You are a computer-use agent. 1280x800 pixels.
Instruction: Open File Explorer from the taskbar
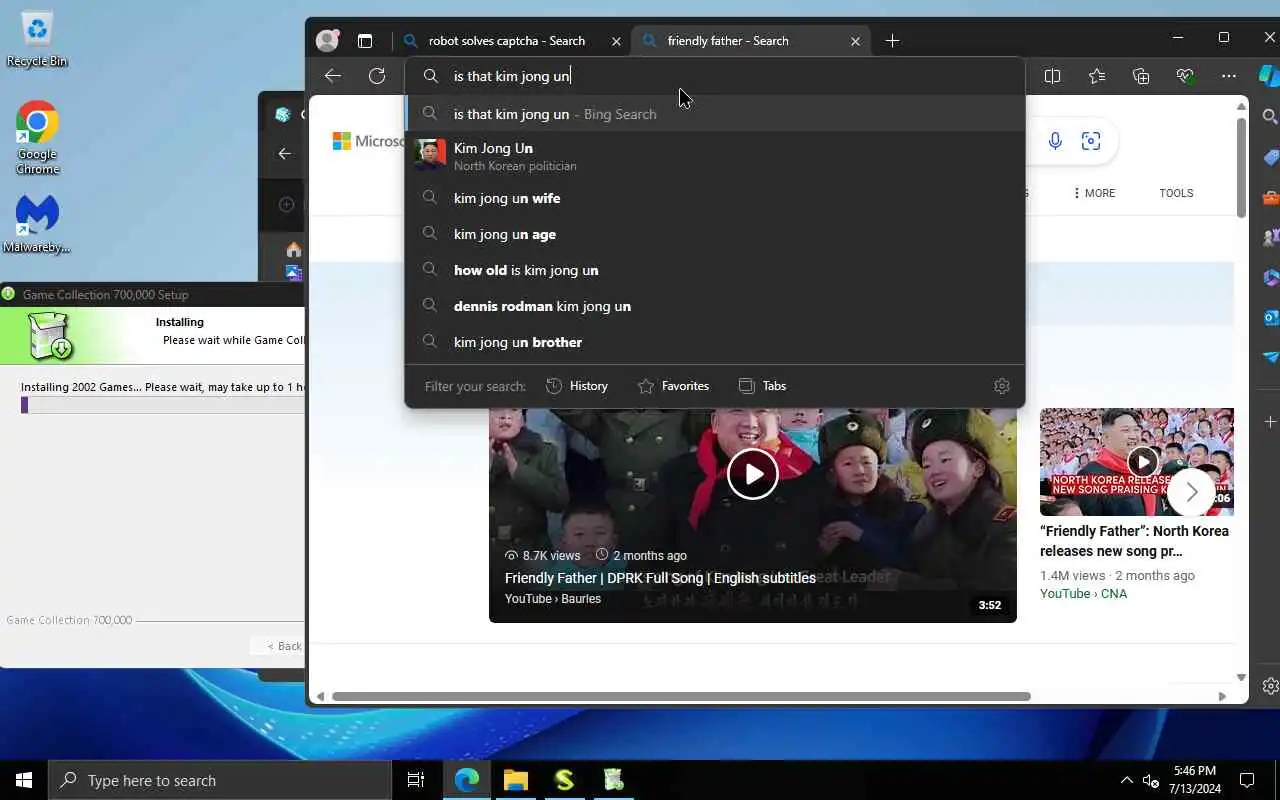[x=516, y=780]
